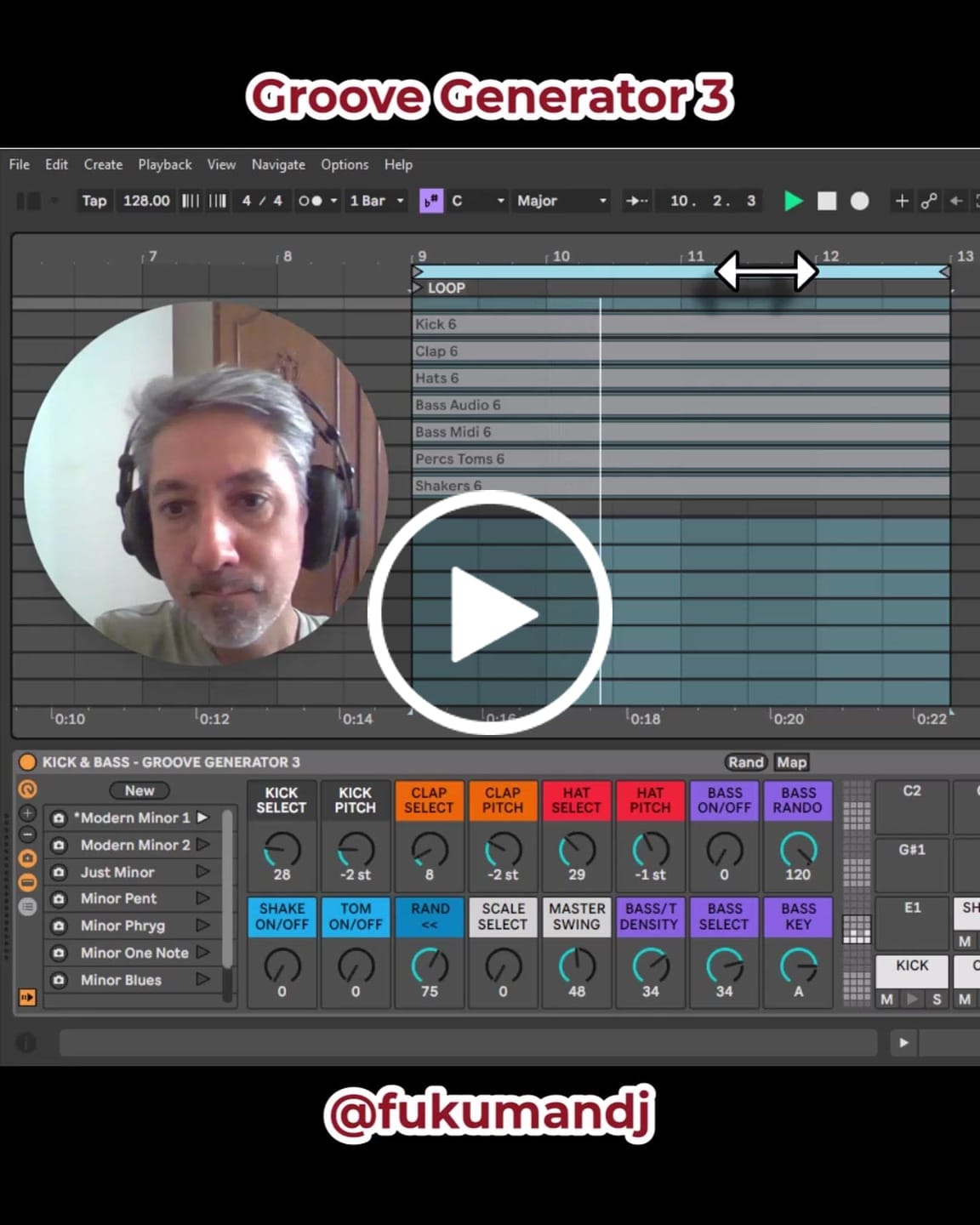Screen dimensions: 980x1225
Task: Open the Help menu
Action: click(398, 164)
